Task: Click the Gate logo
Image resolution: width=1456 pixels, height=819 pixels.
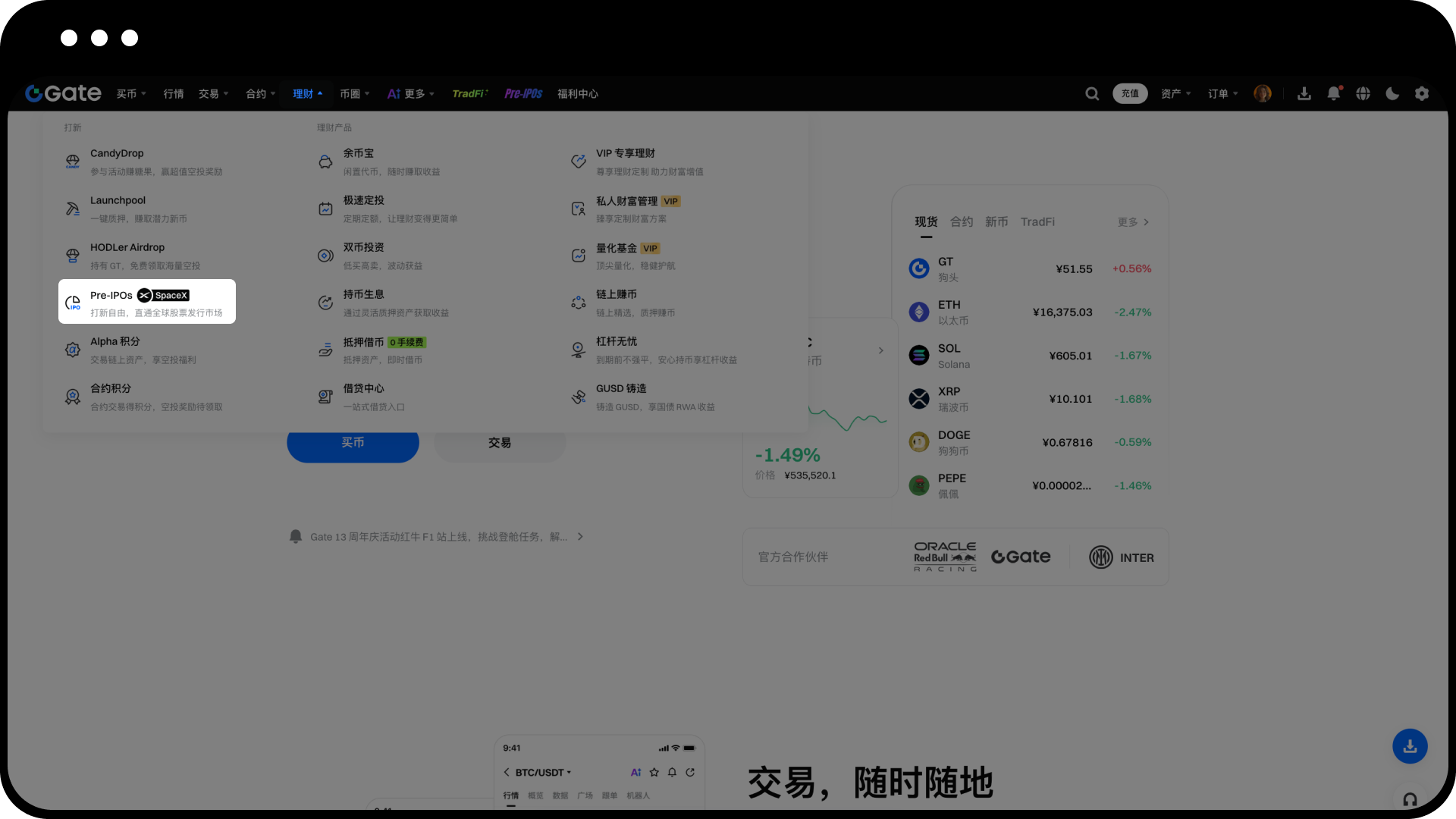Action: point(63,93)
